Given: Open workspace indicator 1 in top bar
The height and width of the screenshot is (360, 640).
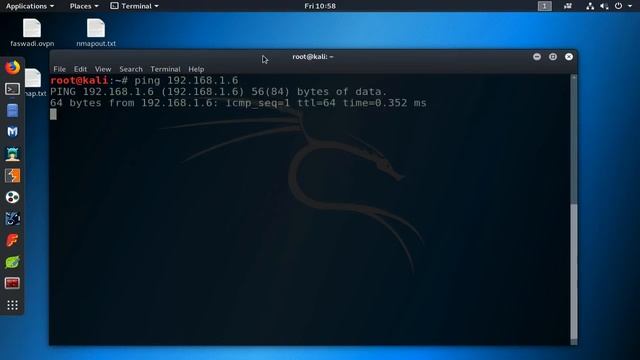Looking at the screenshot, I should click(544, 6).
